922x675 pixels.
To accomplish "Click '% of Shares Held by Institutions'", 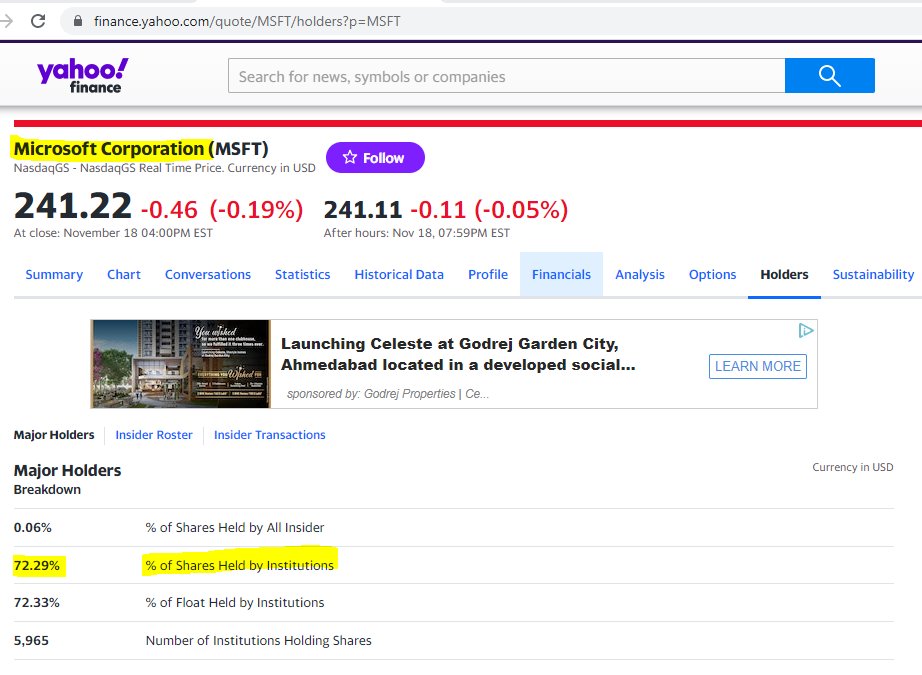I will (239, 565).
